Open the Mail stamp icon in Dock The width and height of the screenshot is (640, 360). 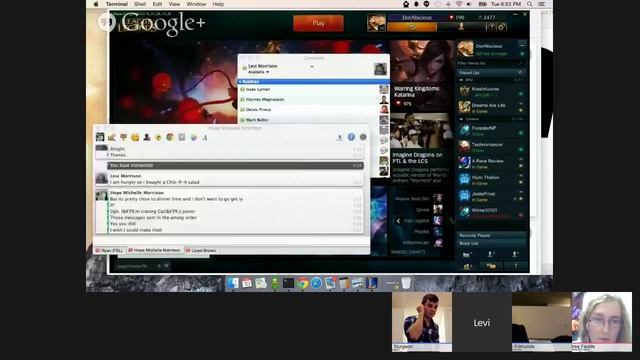[x=330, y=283]
